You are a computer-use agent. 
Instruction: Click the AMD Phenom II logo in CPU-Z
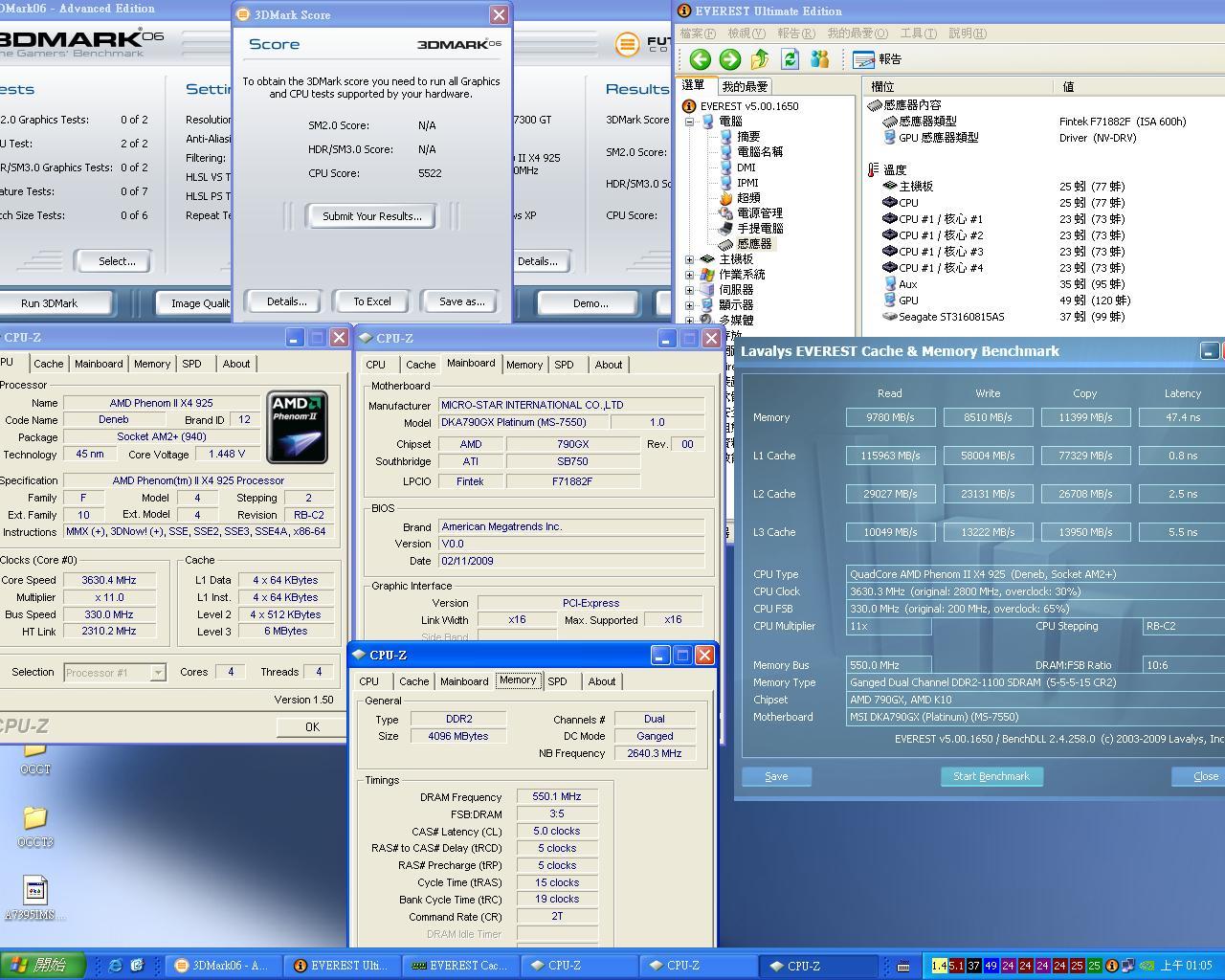(297, 427)
